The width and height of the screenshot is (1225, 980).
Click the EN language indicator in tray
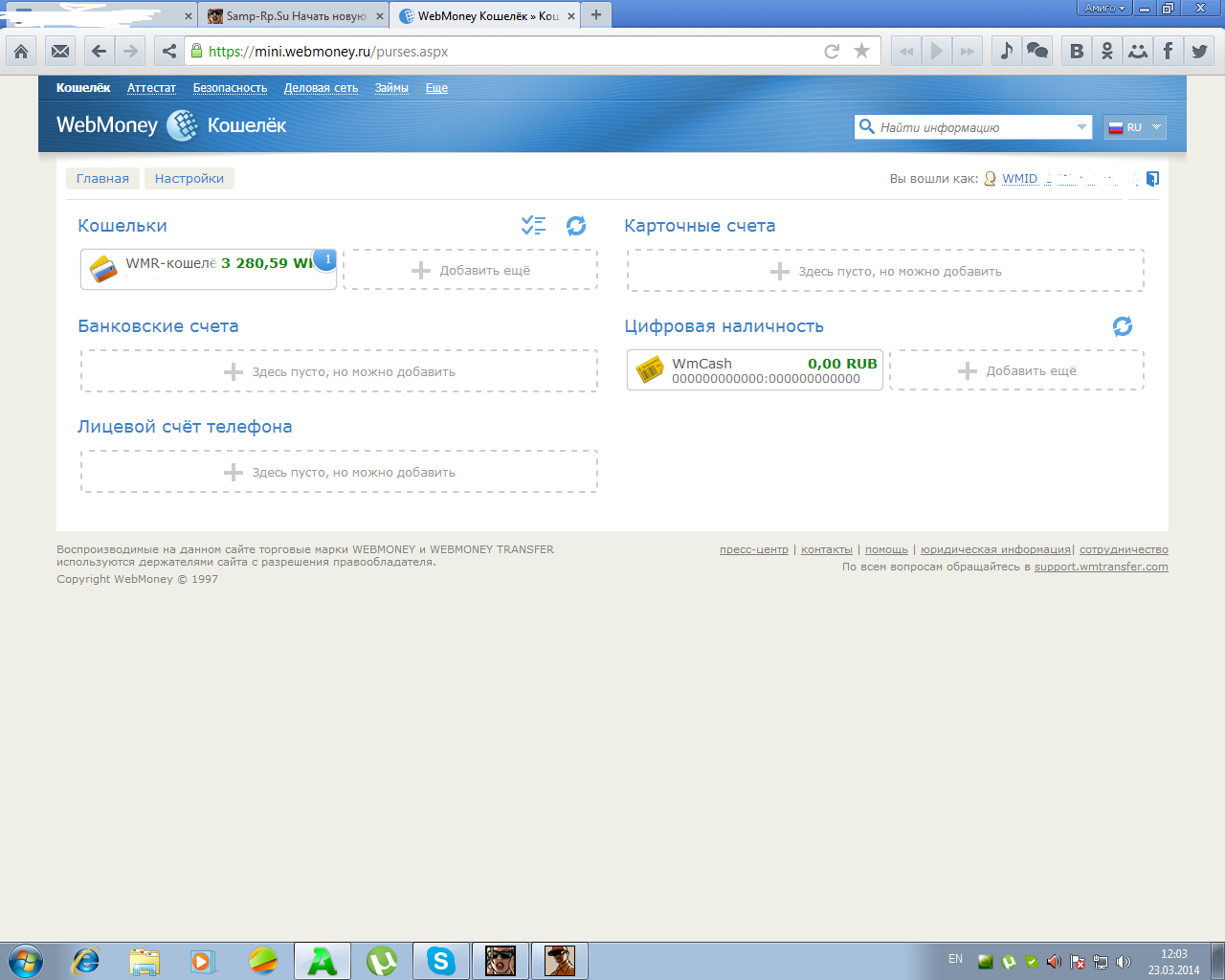(955, 959)
